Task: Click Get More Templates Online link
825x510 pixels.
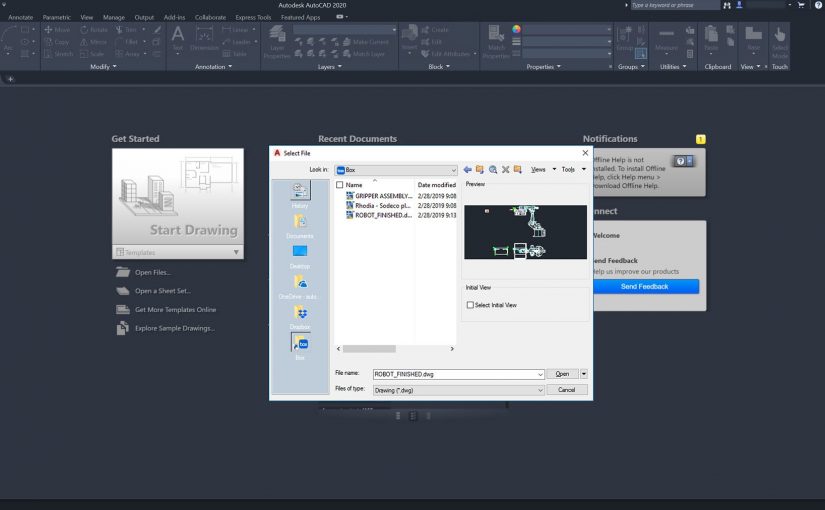Action: click(175, 309)
